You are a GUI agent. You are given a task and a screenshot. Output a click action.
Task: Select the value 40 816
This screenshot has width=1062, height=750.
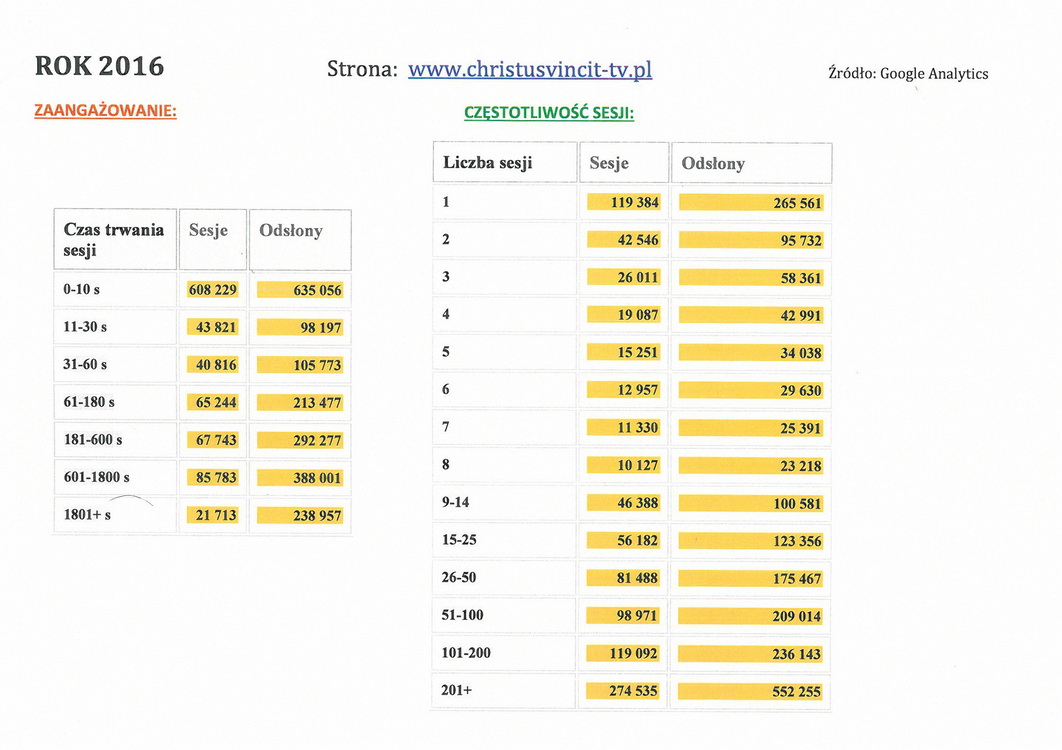216,365
